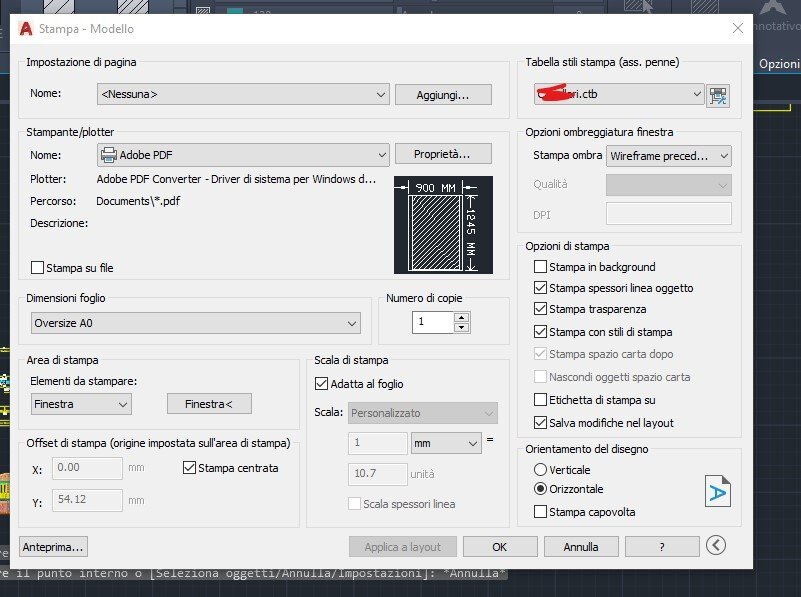Click the drawing orientation page icon
The width and height of the screenshot is (801, 597).
(x=718, y=491)
